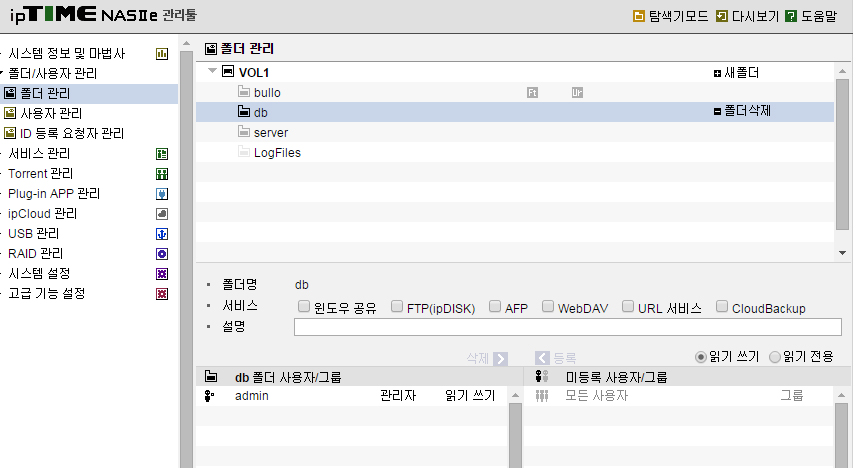Click the 새폴더 button
Screen dimensions: 862x468
click(736, 73)
